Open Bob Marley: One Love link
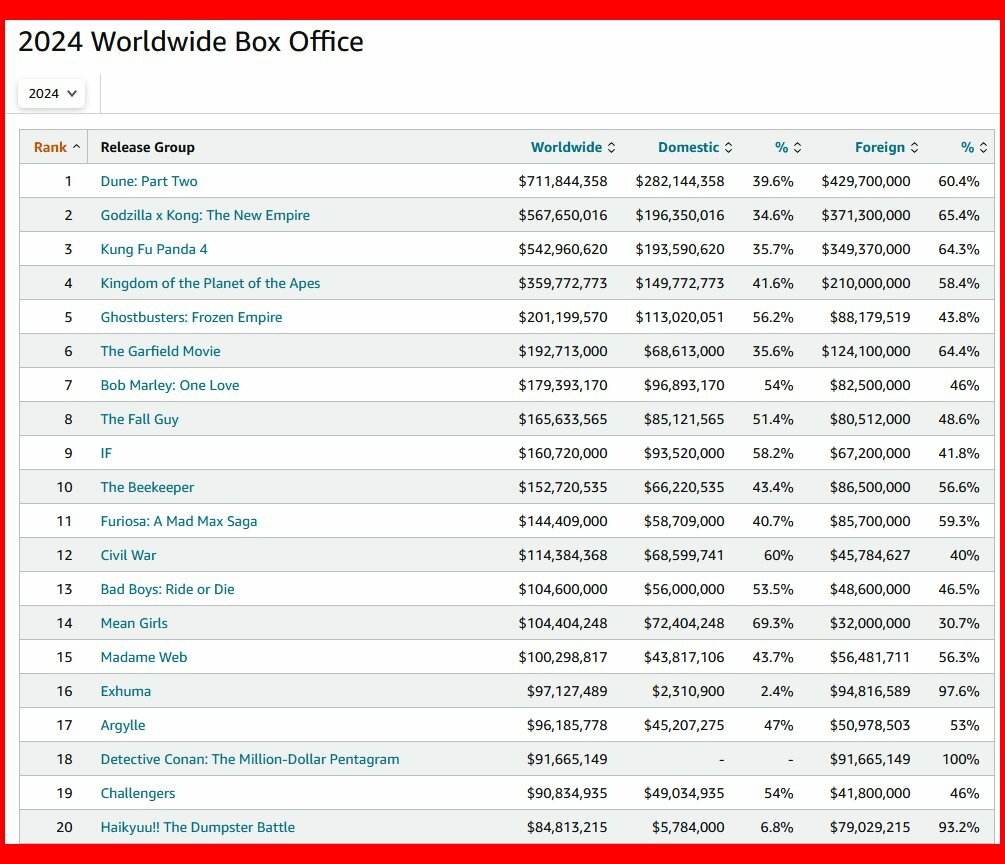The width and height of the screenshot is (1005, 864). tap(170, 385)
